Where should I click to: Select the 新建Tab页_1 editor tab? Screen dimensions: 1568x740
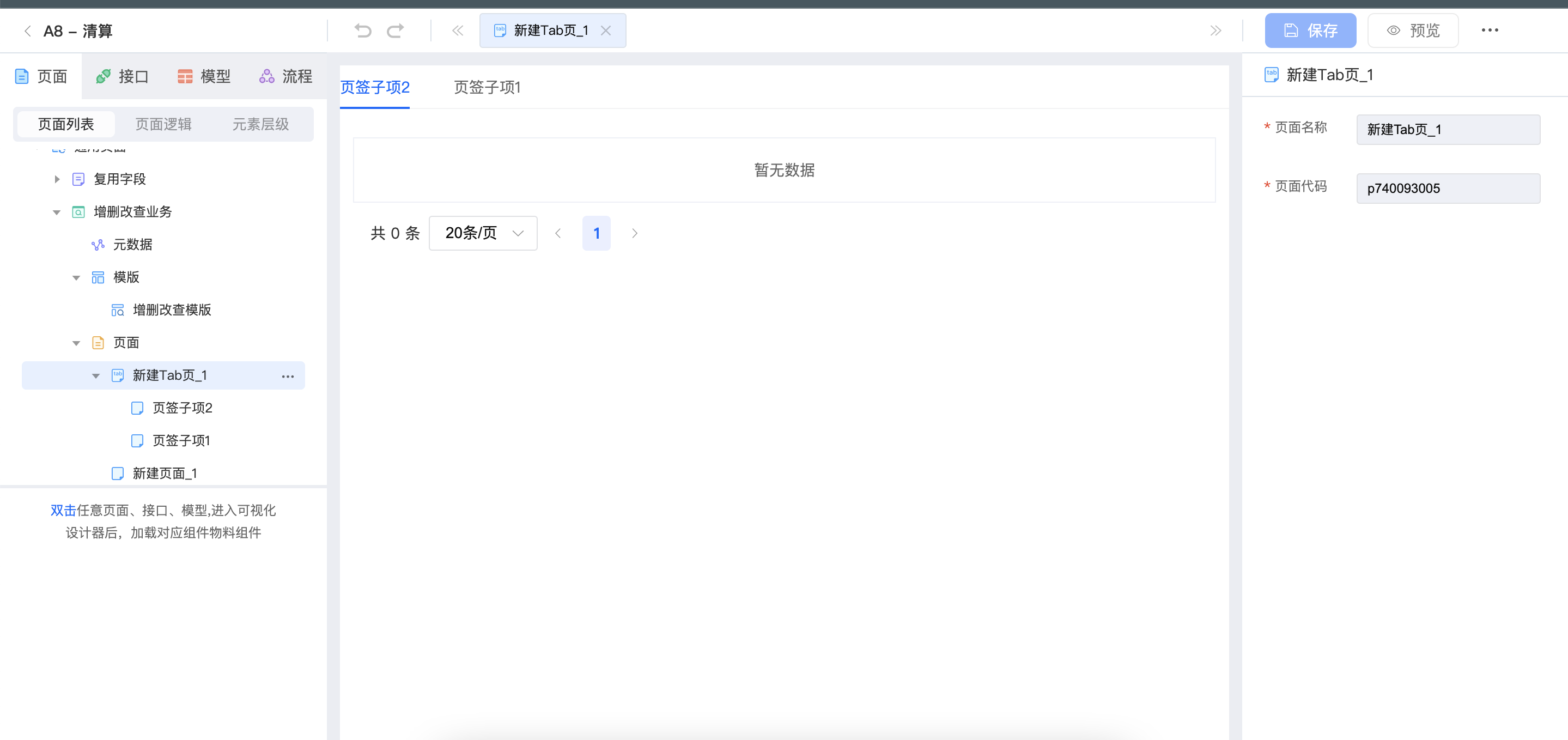[552, 31]
